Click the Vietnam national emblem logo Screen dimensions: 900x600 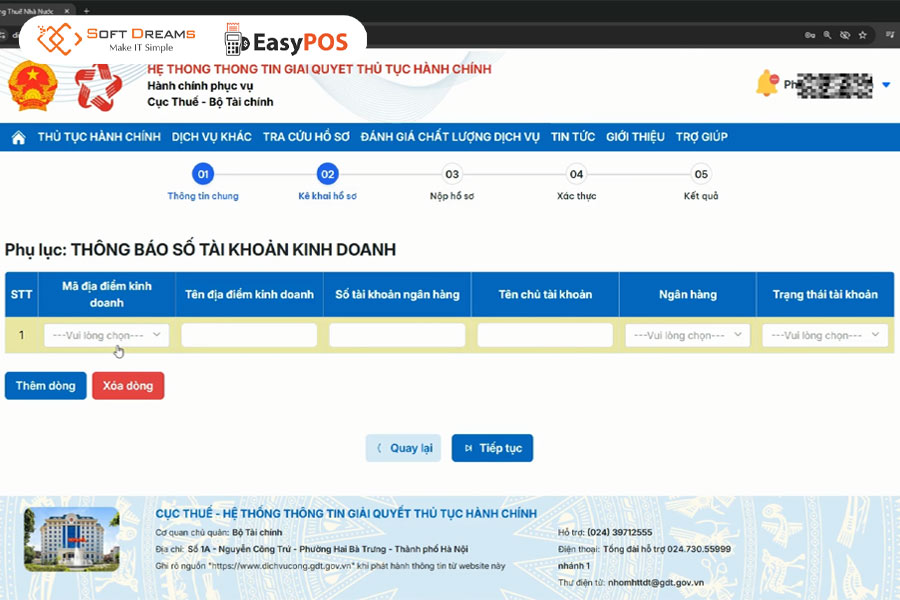pos(33,86)
